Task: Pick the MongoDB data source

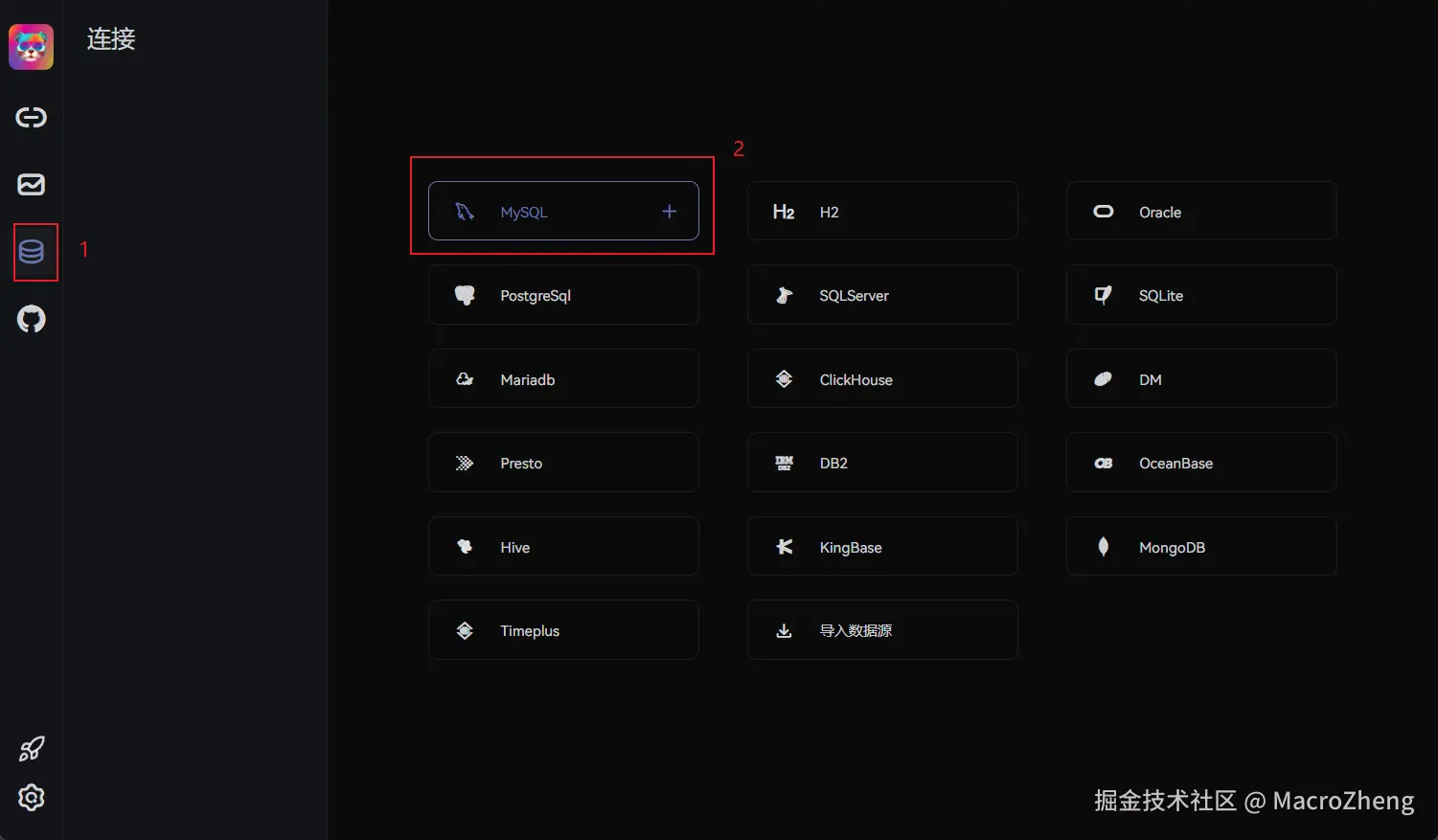Action: click(x=1200, y=547)
